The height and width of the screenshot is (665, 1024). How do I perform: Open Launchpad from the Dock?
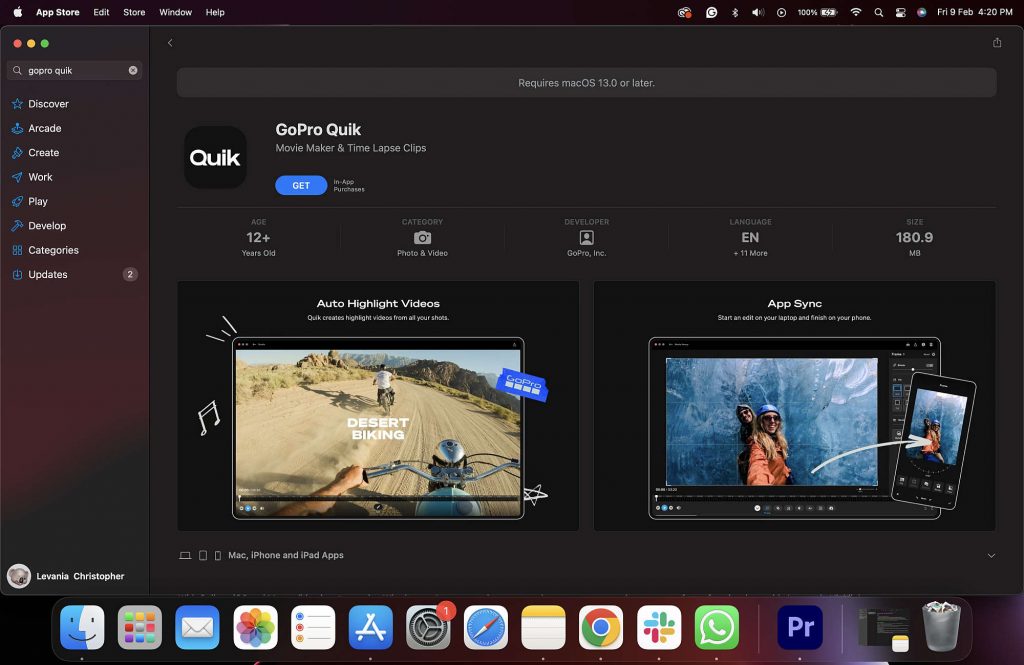[140, 627]
